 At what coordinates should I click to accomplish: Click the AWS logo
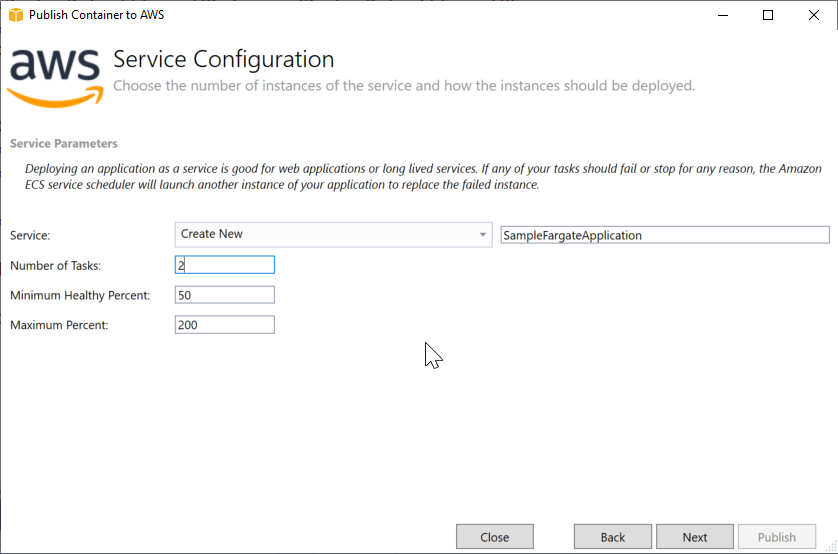click(56, 78)
